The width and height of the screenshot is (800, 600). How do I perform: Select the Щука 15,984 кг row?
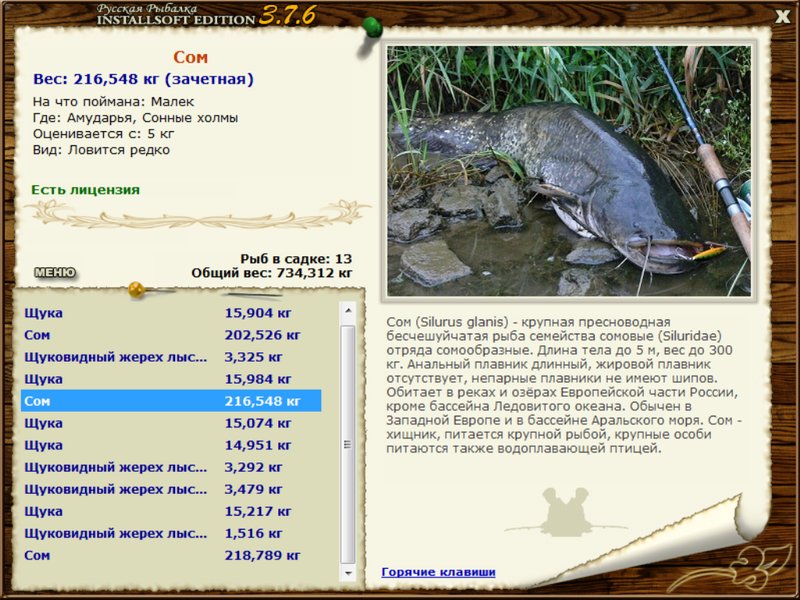[171, 379]
